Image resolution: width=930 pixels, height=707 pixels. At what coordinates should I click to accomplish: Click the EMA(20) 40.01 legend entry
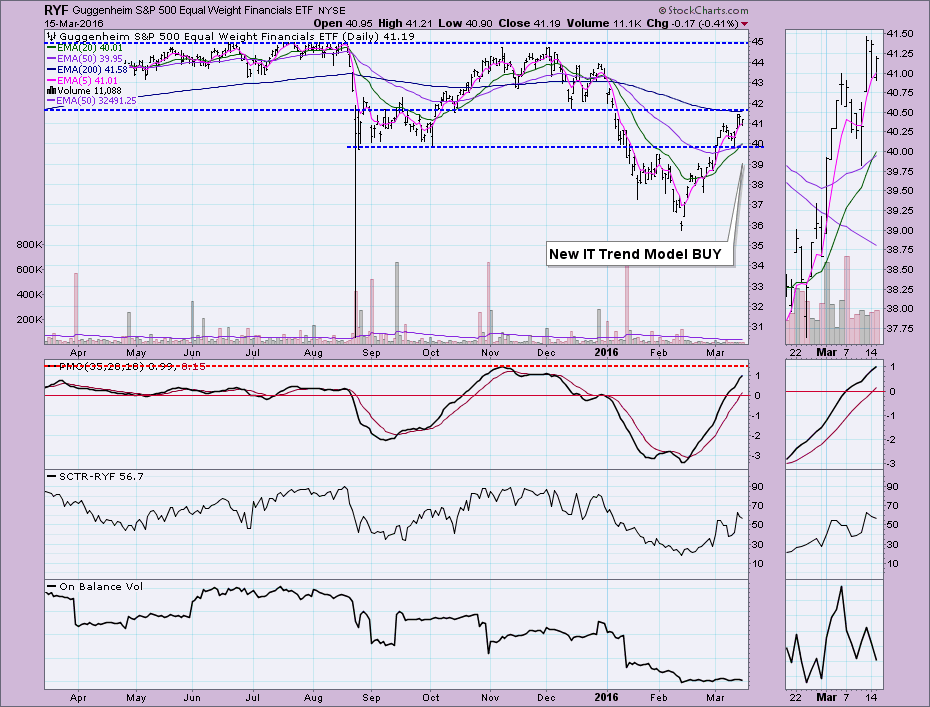(x=85, y=48)
